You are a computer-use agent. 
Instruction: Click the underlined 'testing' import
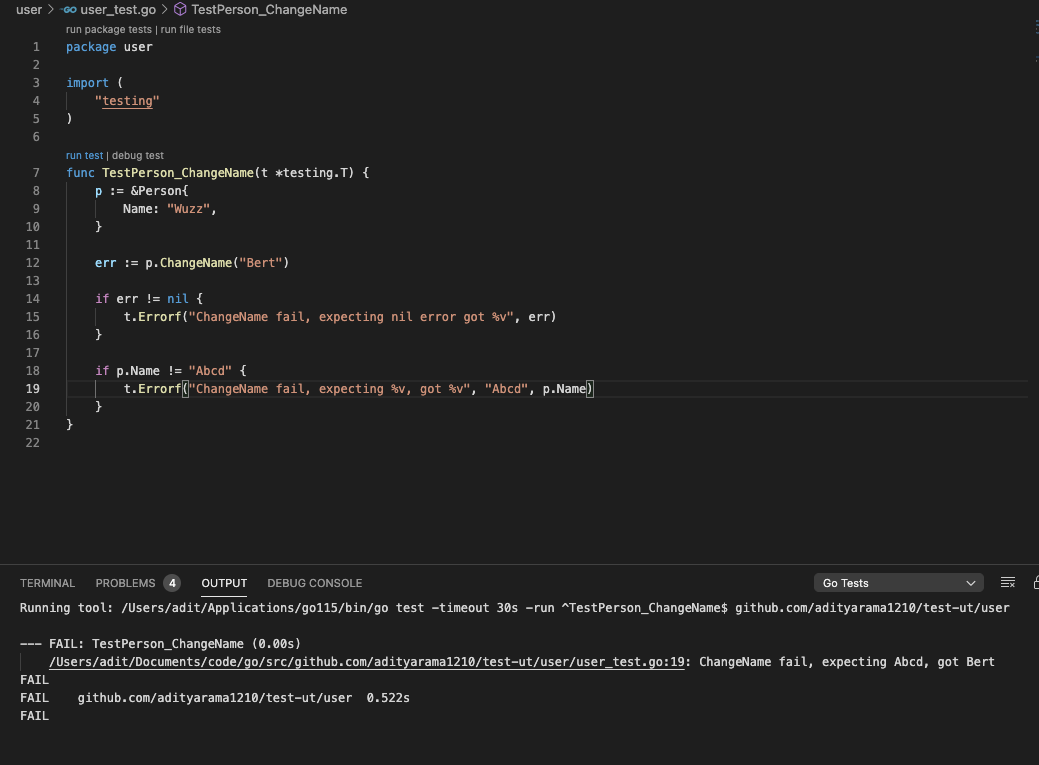tap(127, 100)
